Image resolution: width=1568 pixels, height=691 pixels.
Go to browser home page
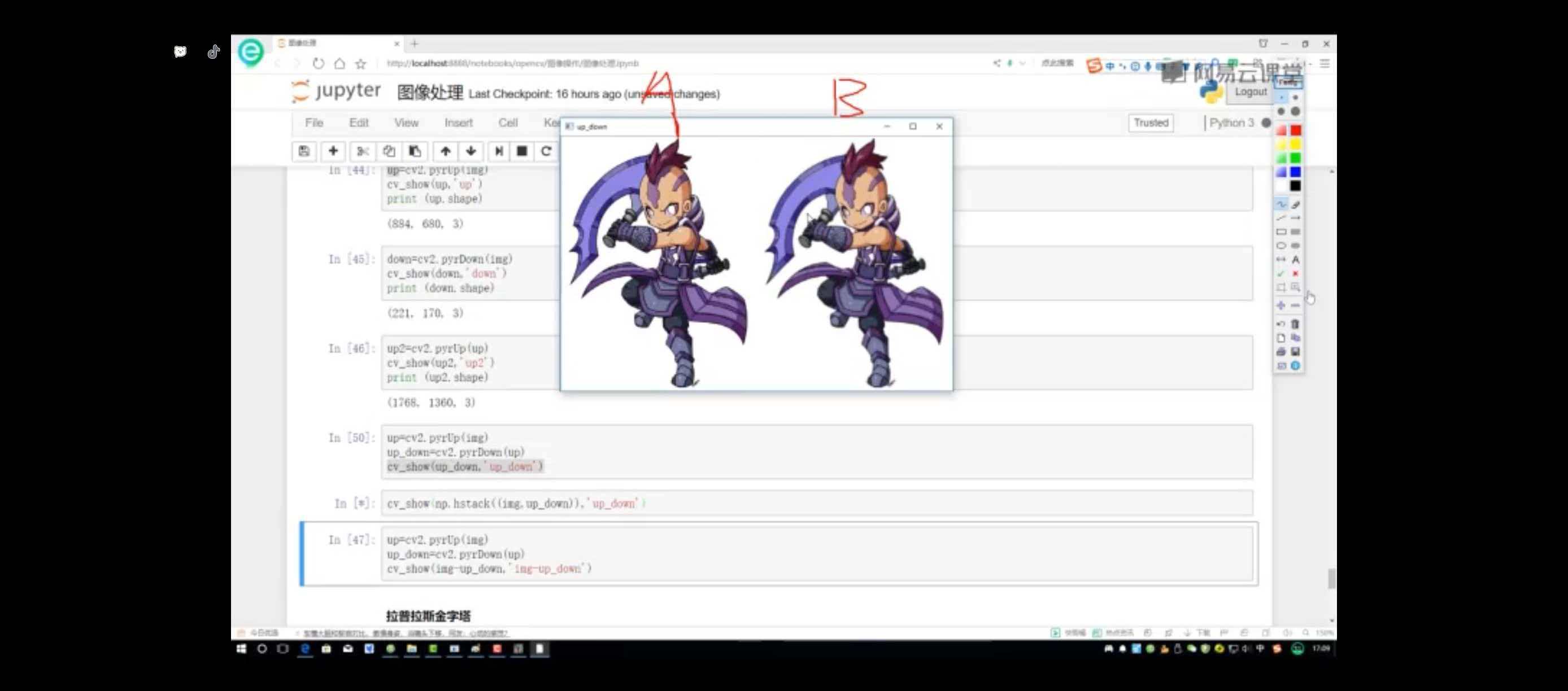click(339, 63)
